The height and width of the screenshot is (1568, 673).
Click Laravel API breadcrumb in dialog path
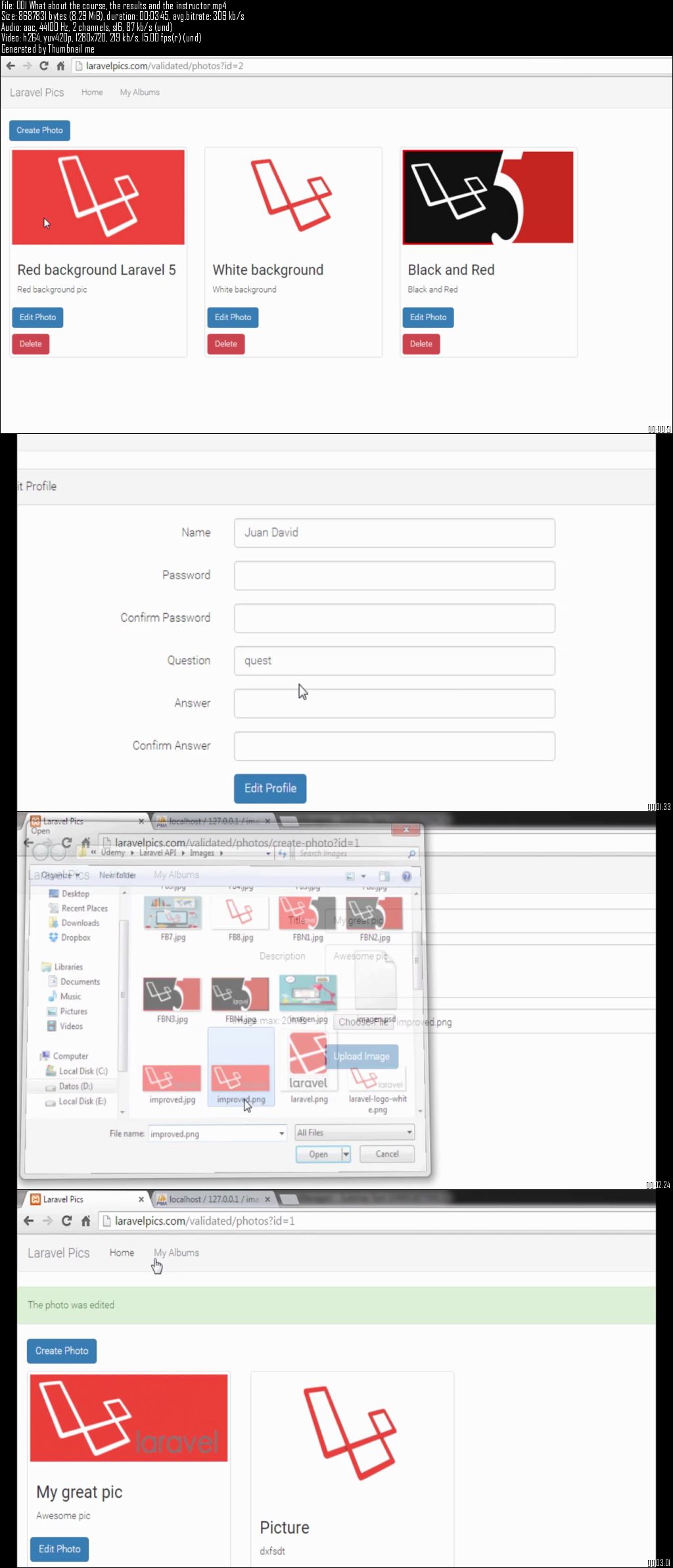pos(158,853)
